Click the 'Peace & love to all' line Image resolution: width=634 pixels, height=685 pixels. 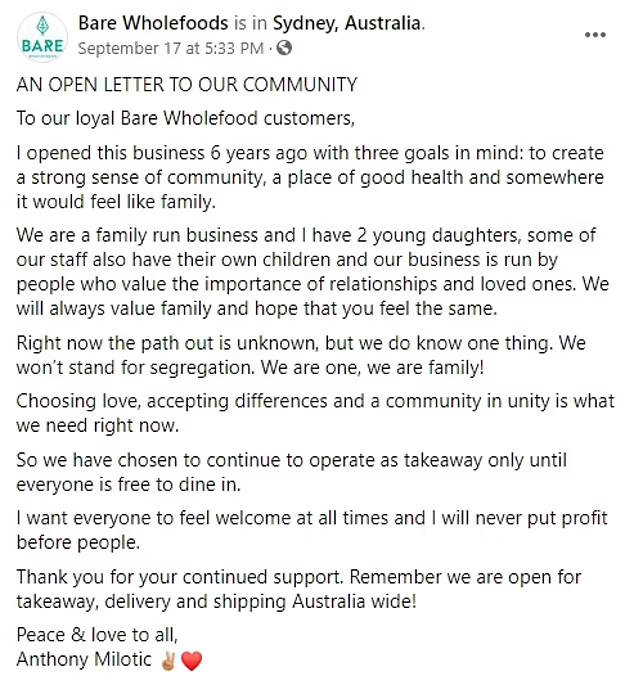(x=97, y=635)
